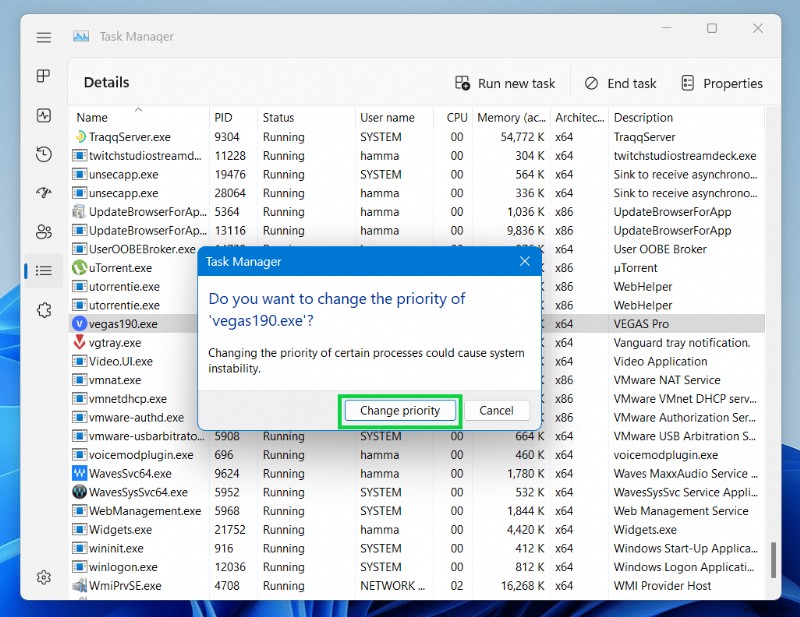View the App history panel
The height and width of the screenshot is (617, 800).
[x=43, y=155]
